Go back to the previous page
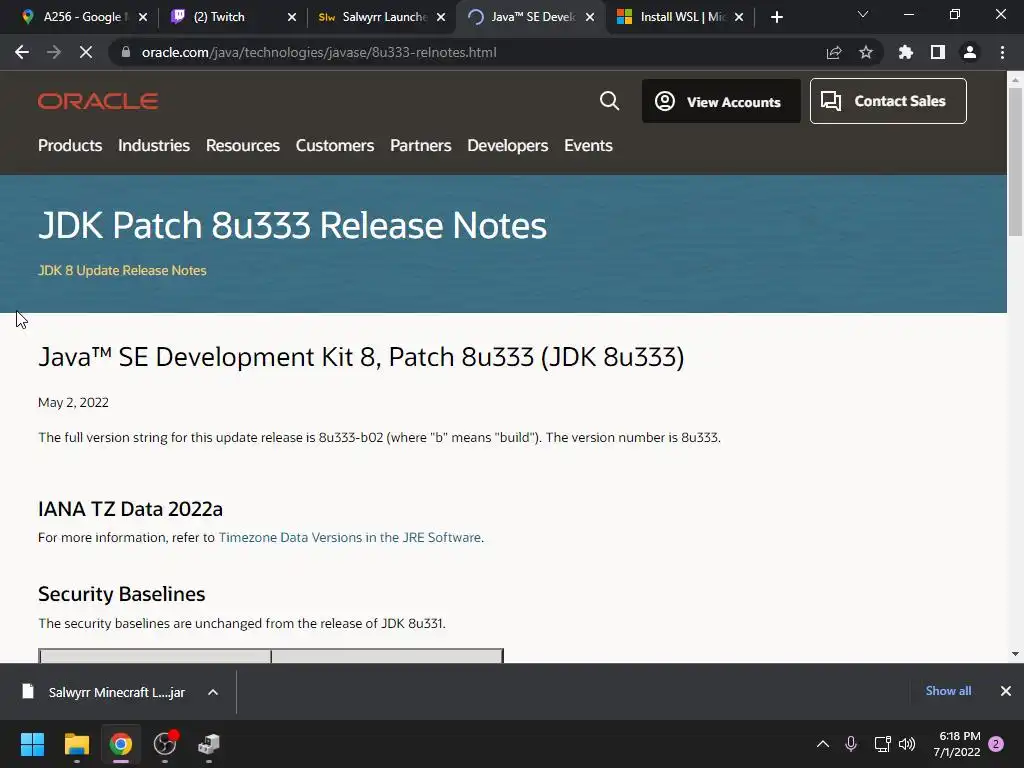The image size is (1024, 768). (x=22, y=52)
